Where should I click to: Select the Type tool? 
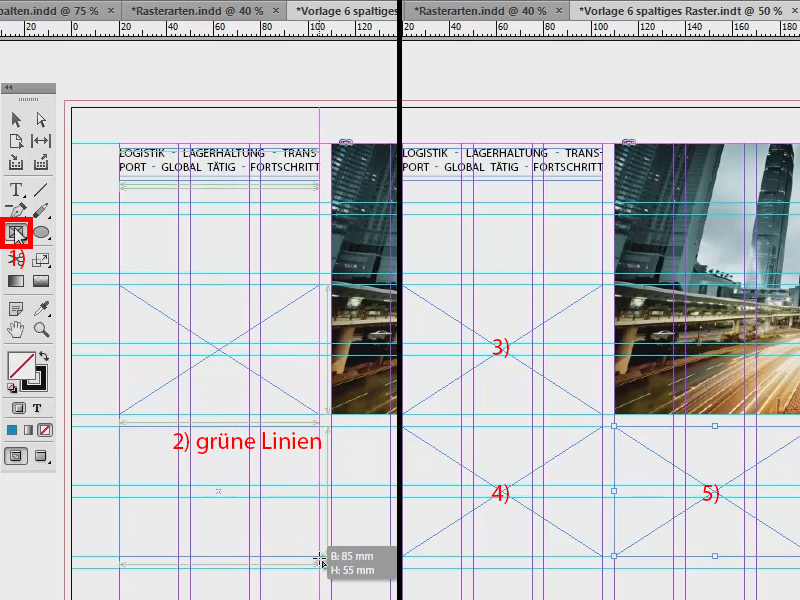tap(16, 189)
